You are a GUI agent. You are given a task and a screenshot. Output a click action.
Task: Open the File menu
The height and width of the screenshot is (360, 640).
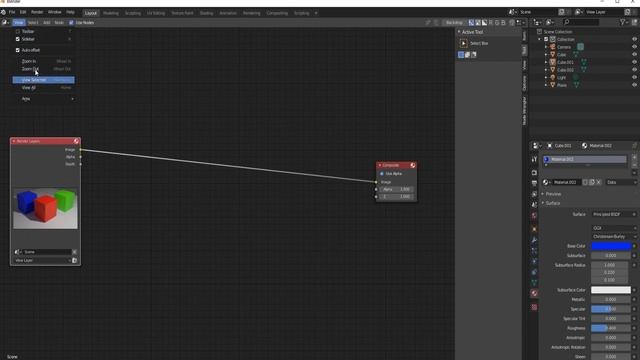click(x=12, y=12)
